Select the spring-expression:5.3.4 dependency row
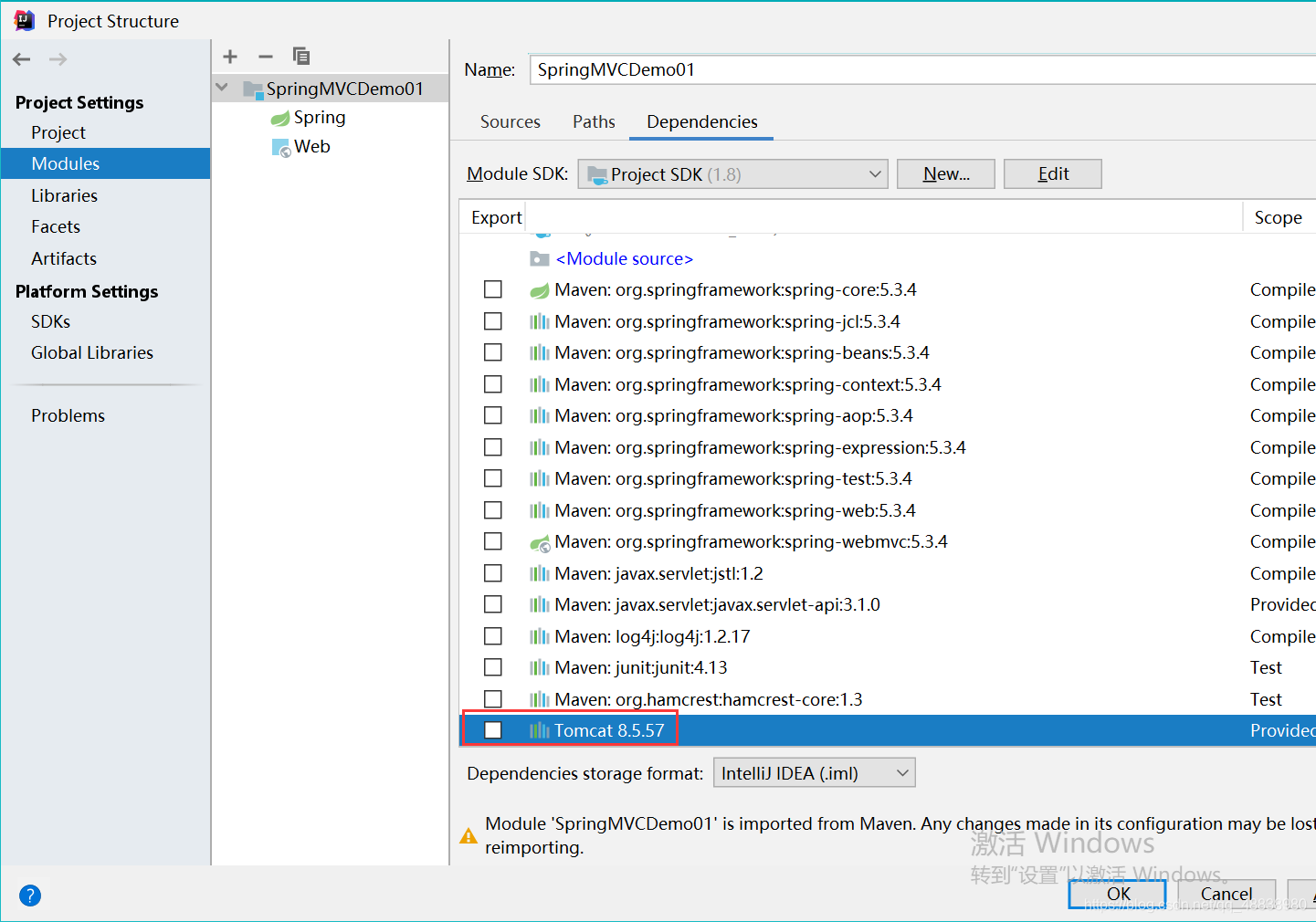Screen dimensions: 1316x922 tap(888, 447)
